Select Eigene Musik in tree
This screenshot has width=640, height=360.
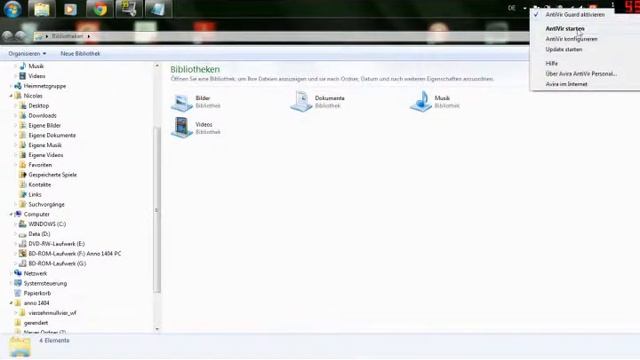[45, 145]
